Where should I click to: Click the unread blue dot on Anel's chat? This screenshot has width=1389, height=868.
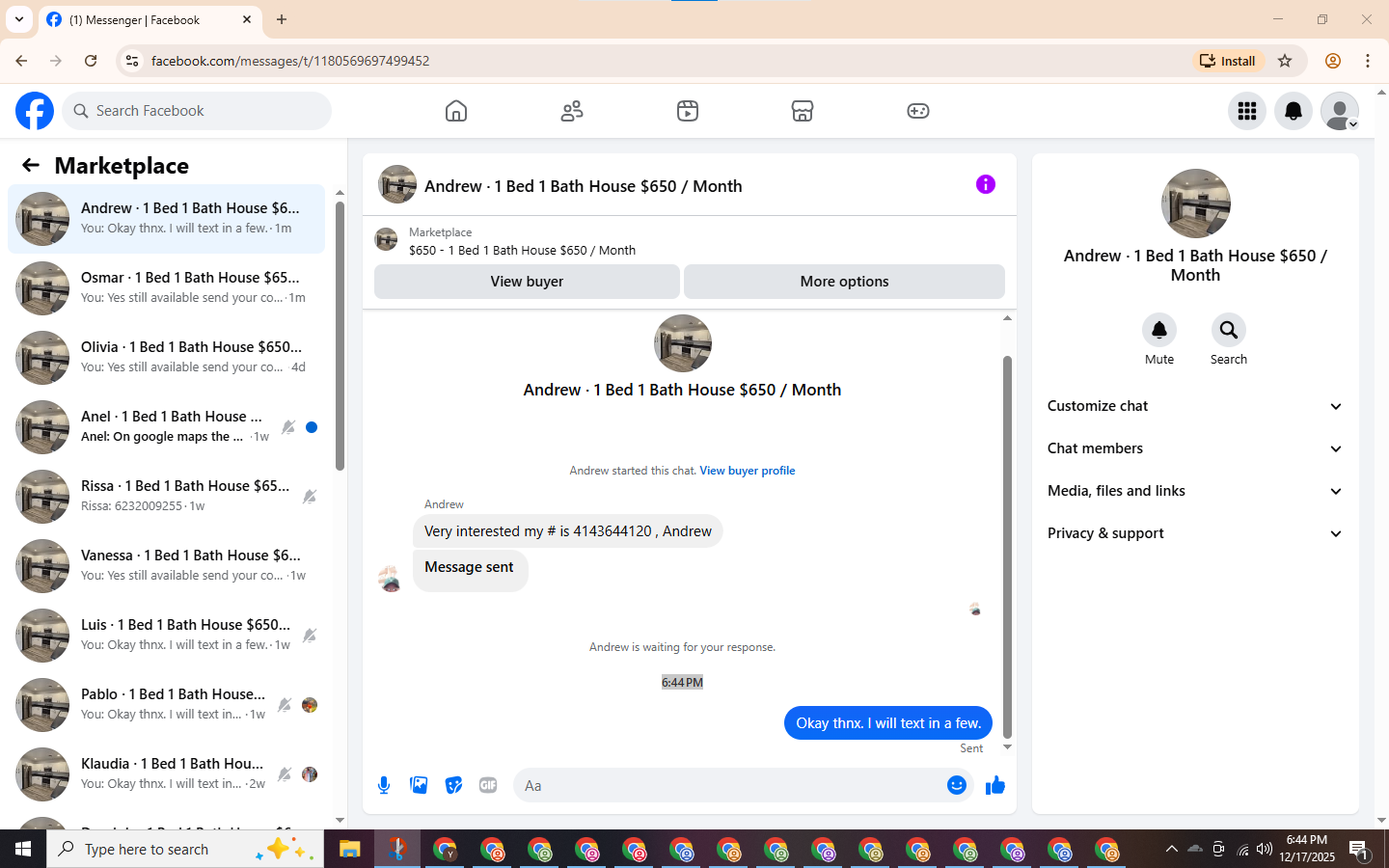coord(312,427)
